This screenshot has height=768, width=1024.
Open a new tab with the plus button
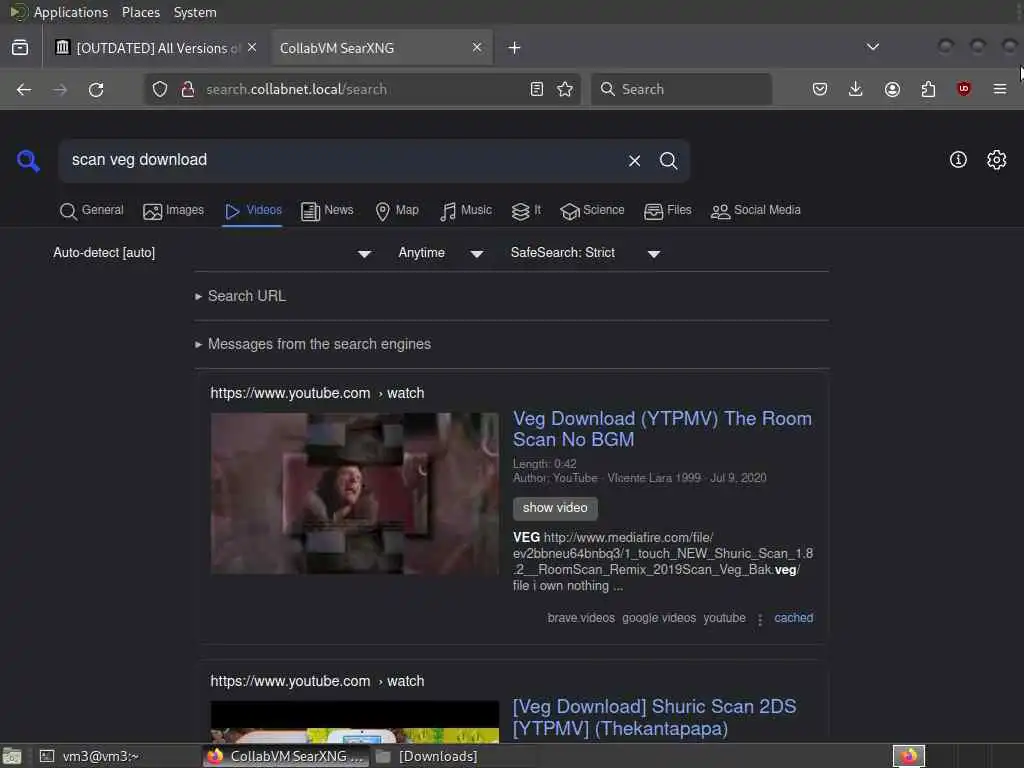click(x=515, y=48)
